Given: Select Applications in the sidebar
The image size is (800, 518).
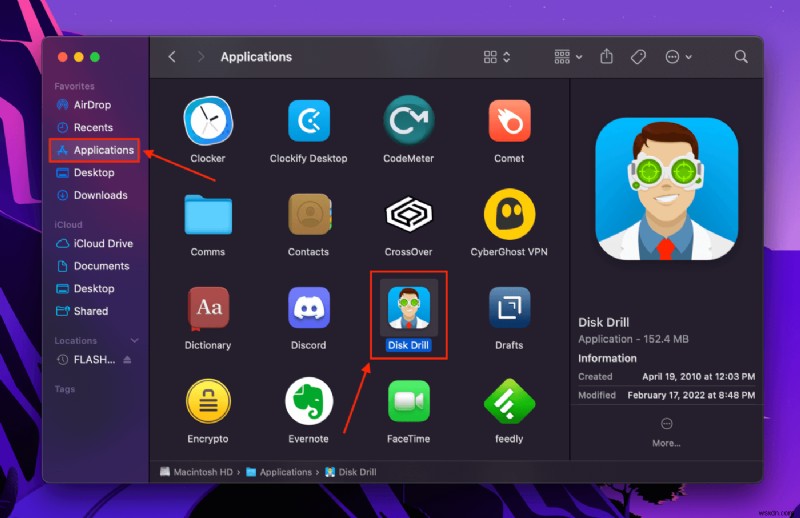Looking at the screenshot, I should pos(95,150).
